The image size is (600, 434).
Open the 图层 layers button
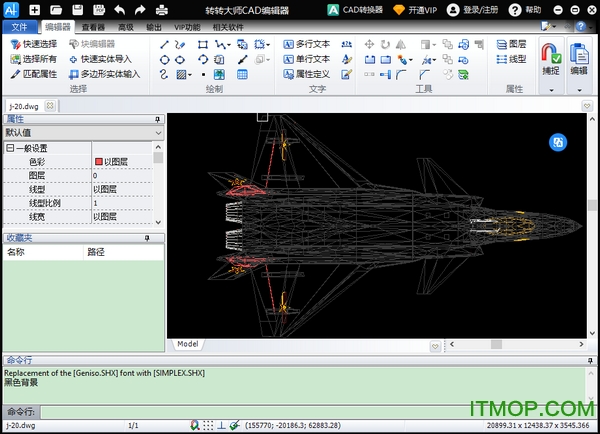coord(511,44)
